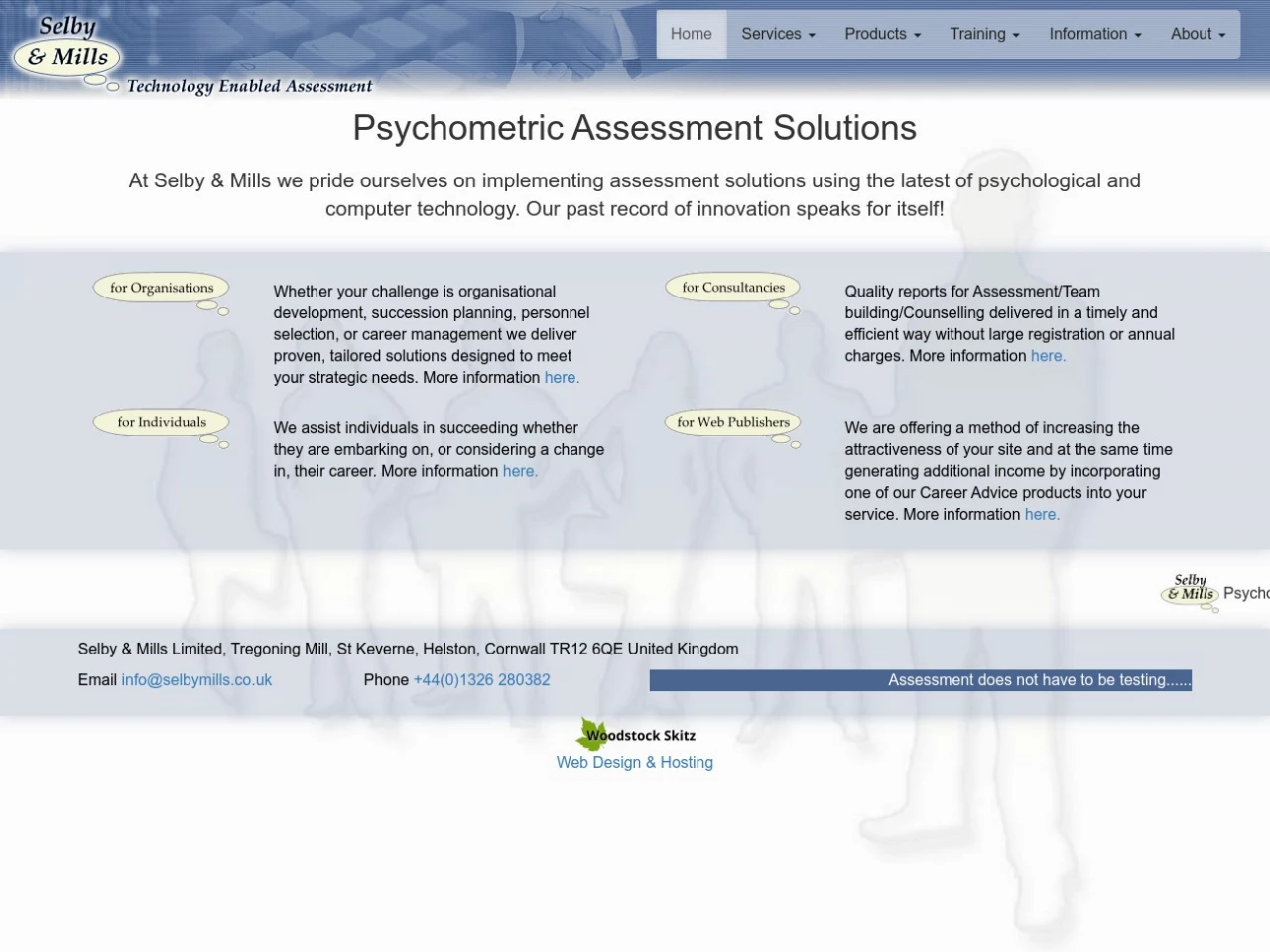Viewport: 1270px width, 952px height.
Task: Expand the Services dropdown menu
Action: coord(778,34)
